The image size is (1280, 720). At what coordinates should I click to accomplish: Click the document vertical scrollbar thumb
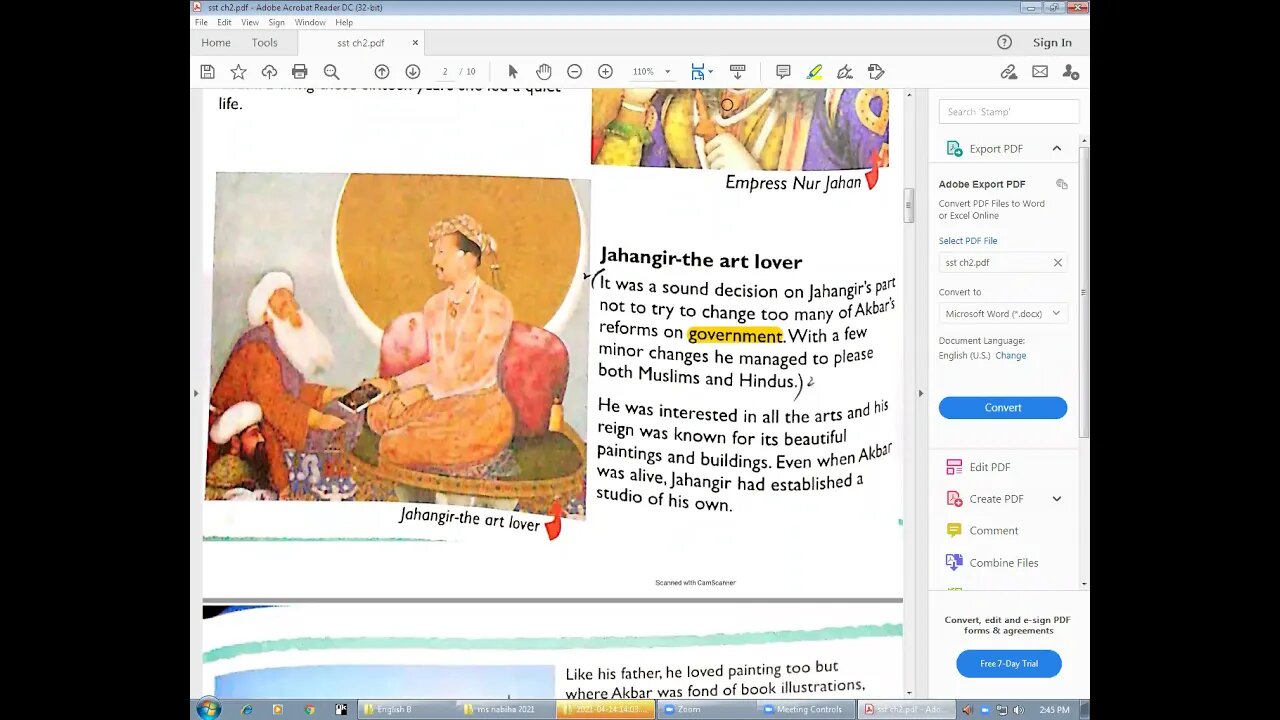coord(908,205)
